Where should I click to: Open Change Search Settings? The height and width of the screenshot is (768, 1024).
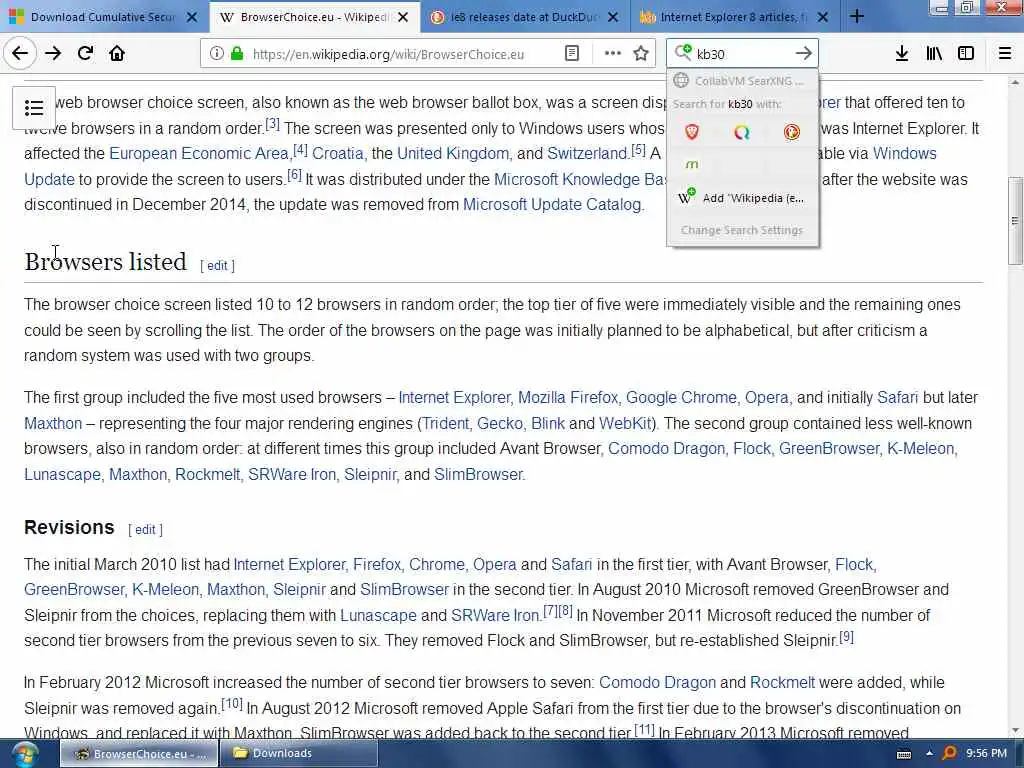coord(743,230)
